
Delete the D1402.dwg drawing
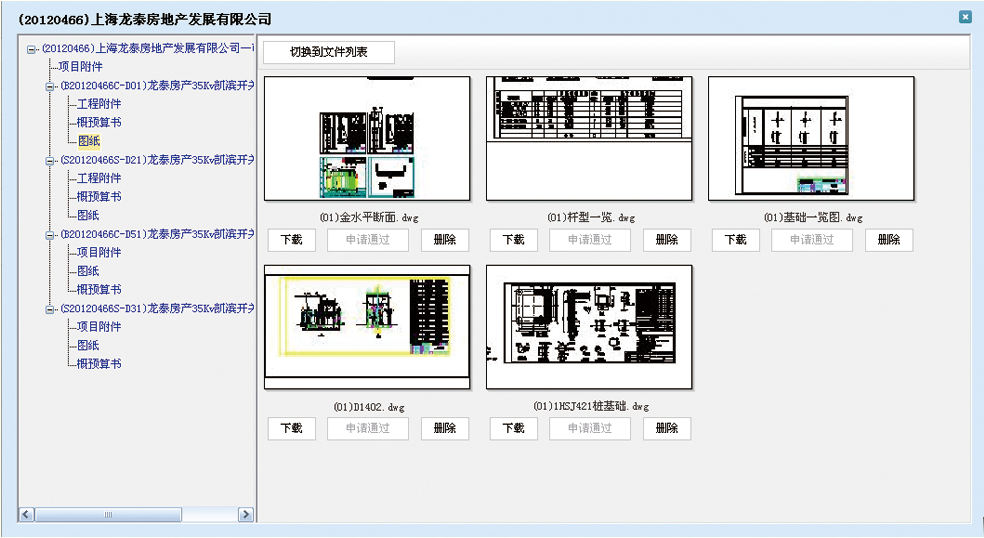tap(445, 428)
